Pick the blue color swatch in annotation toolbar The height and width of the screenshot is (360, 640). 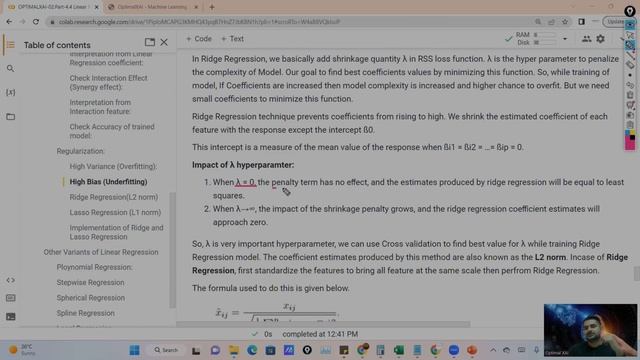click(627, 133)
